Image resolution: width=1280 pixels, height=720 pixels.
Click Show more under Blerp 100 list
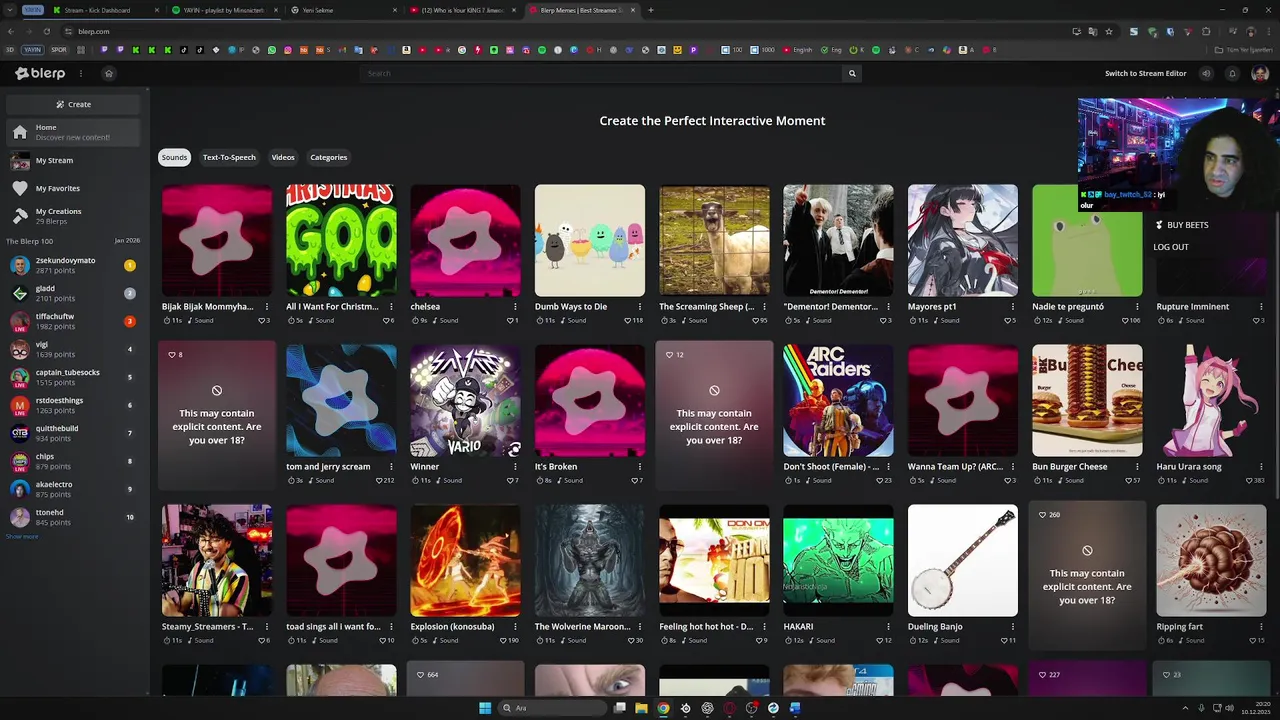22,537
